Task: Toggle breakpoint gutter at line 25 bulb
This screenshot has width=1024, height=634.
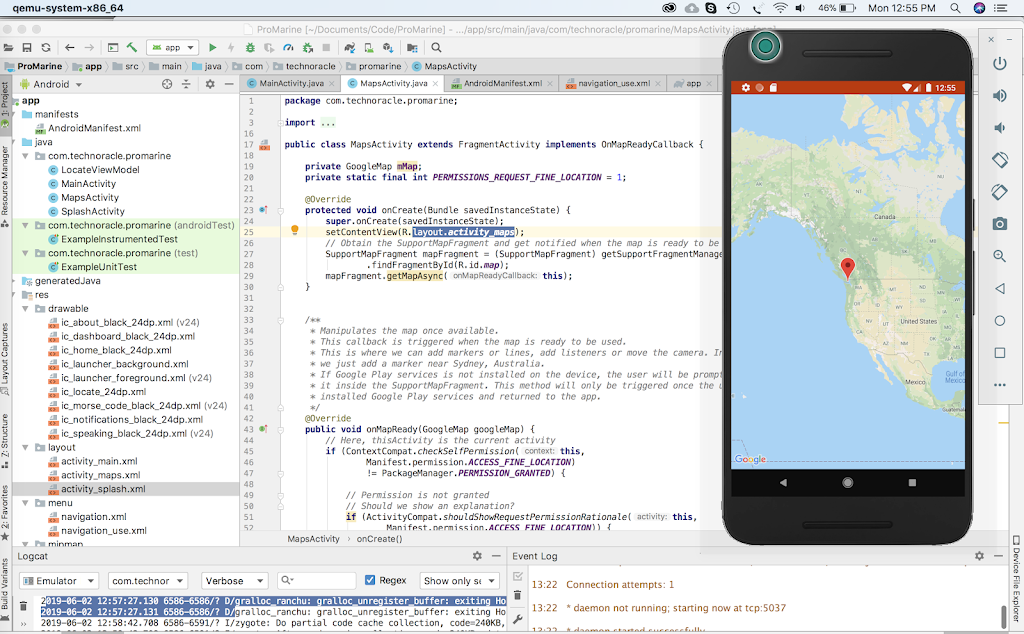Action: coord(295,231)
